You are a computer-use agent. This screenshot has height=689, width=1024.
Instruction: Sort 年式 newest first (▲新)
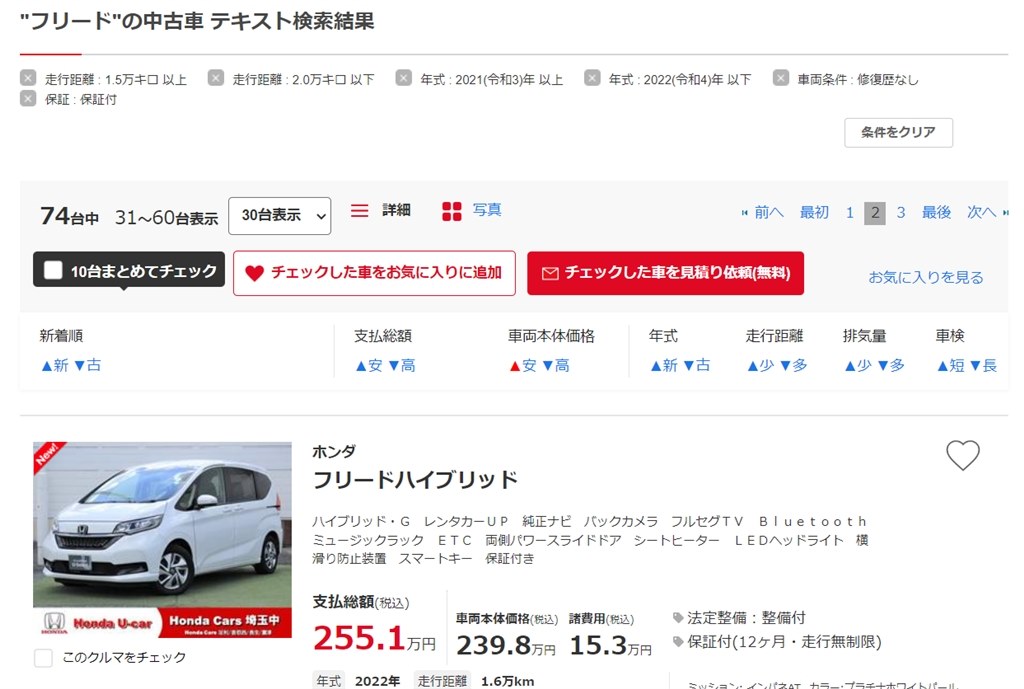click(x=664, y=366)
